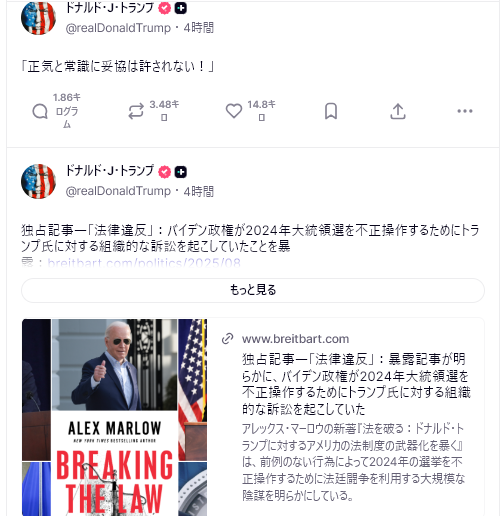Click the ReTruth repost arrows icon
The height and width of the screenshot is (516, 501).
[x=136, y=111]
